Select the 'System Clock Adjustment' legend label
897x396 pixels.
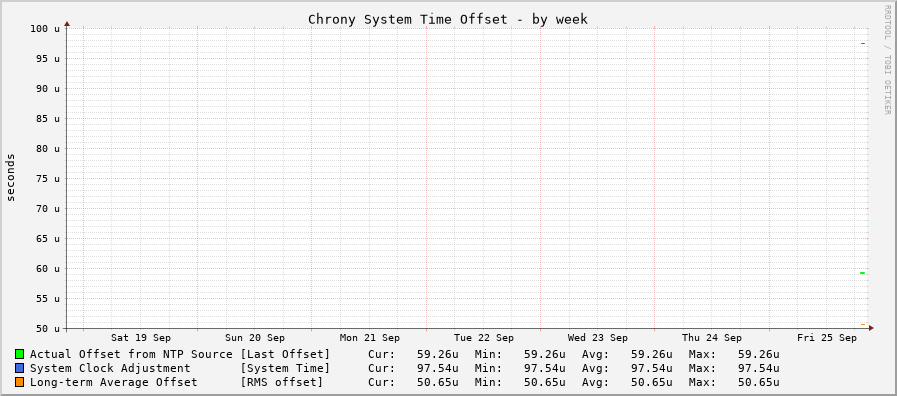pos(110,368)
